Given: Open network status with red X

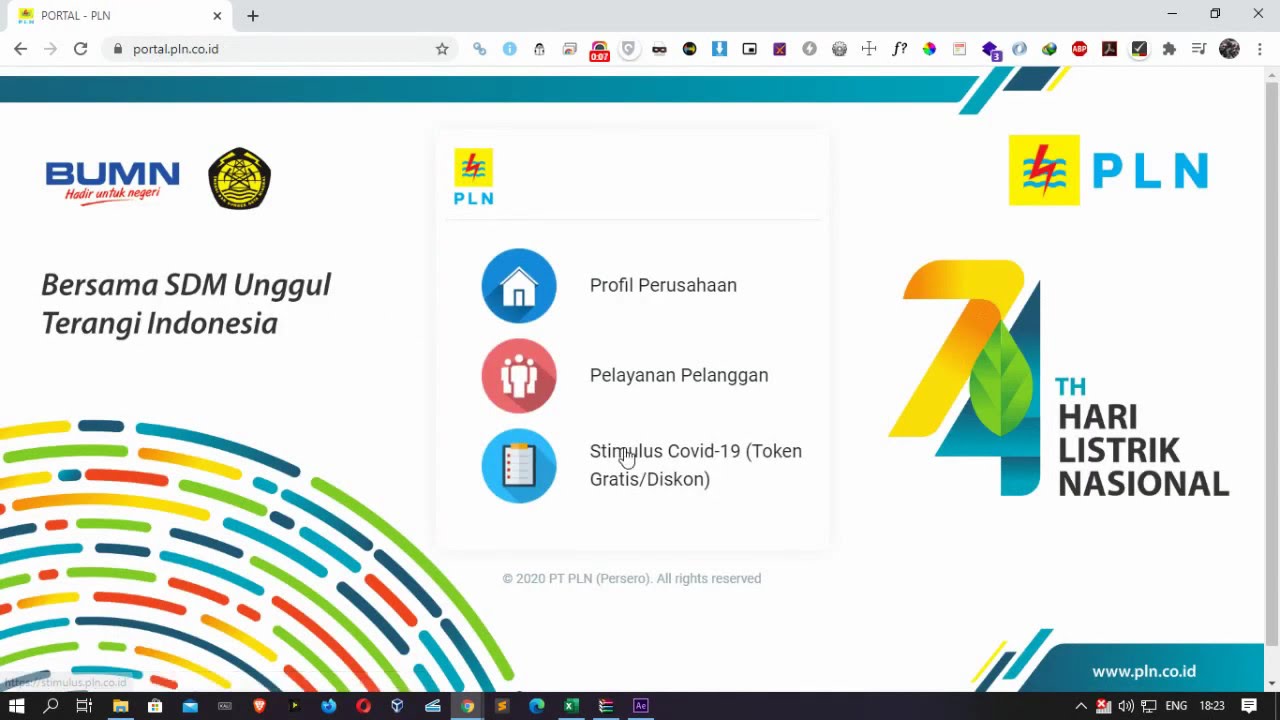Looking at the screenshot, I should [x=1104, y=706].
